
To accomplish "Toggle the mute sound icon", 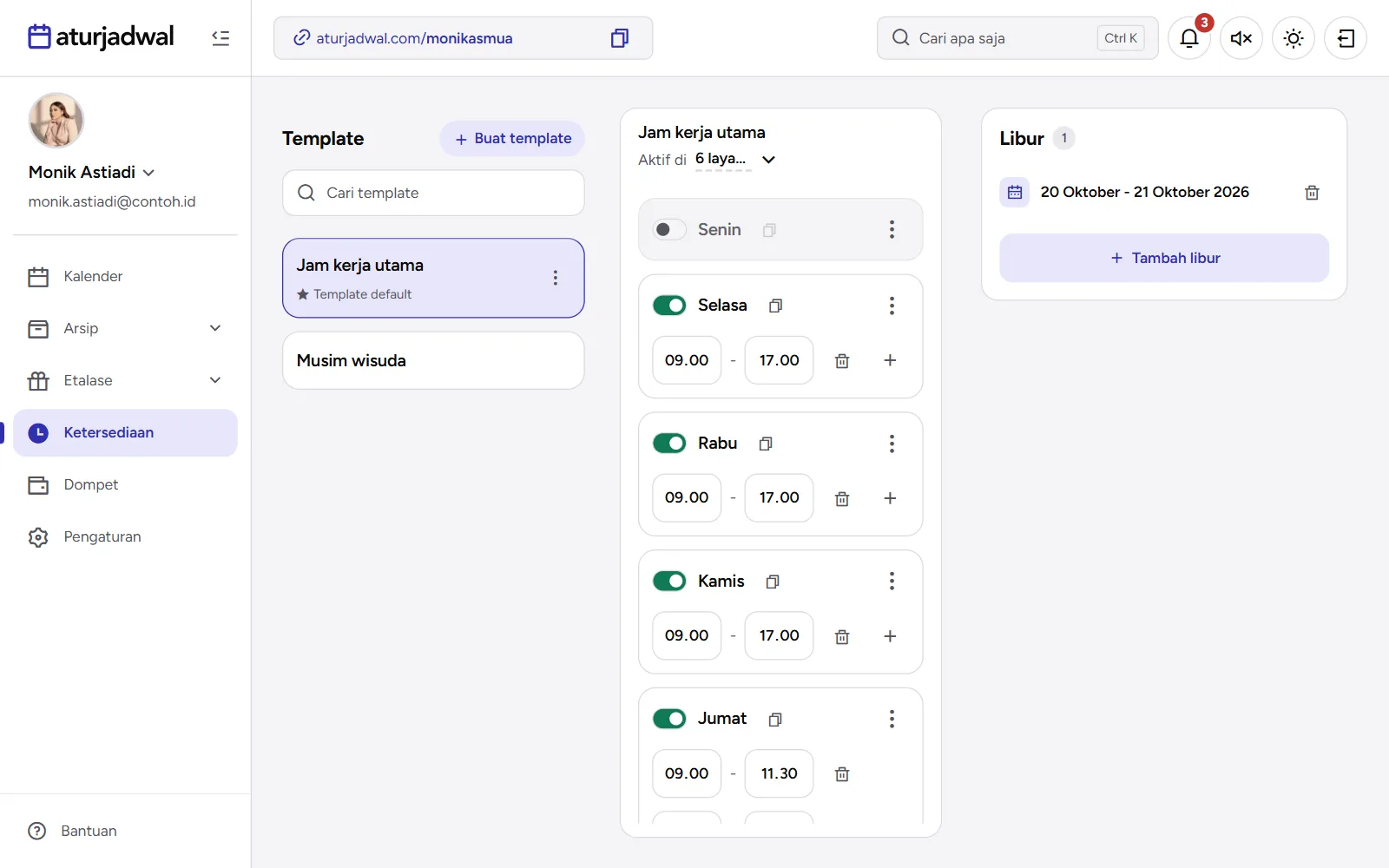I will pos(1241,38).
